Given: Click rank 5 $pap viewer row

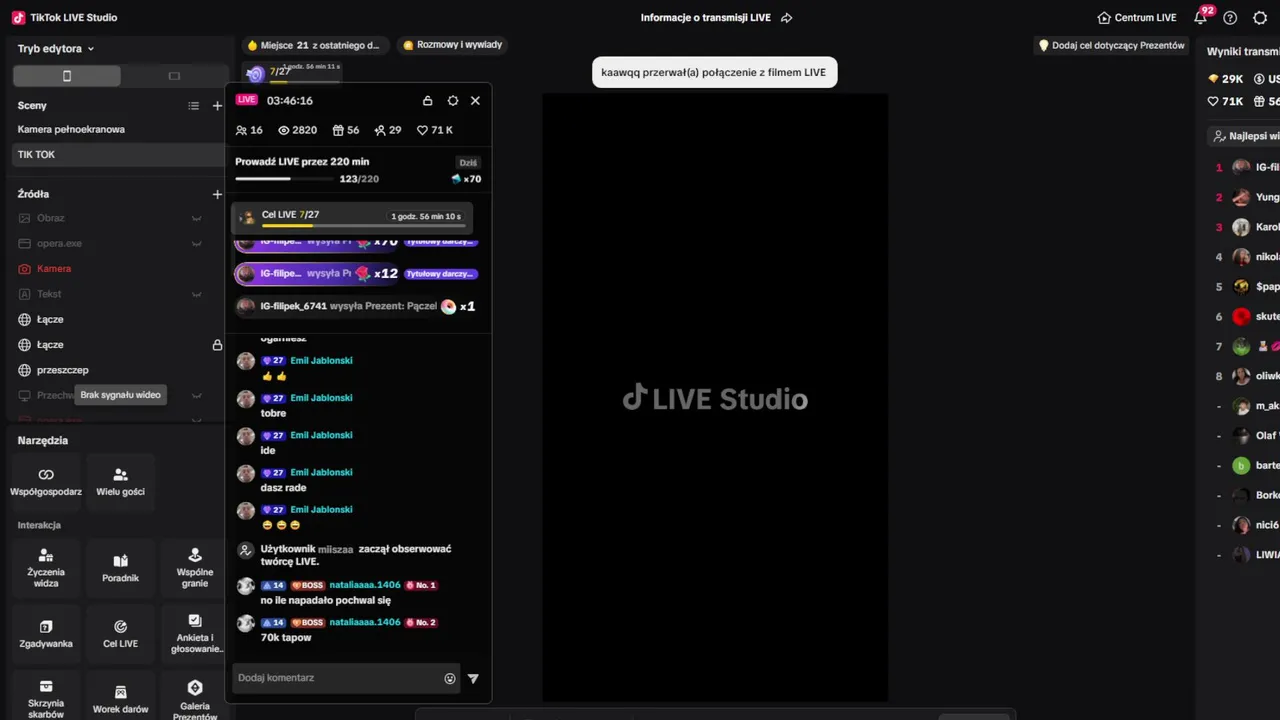Looking at the screenshot, I should coord(1248,286).
